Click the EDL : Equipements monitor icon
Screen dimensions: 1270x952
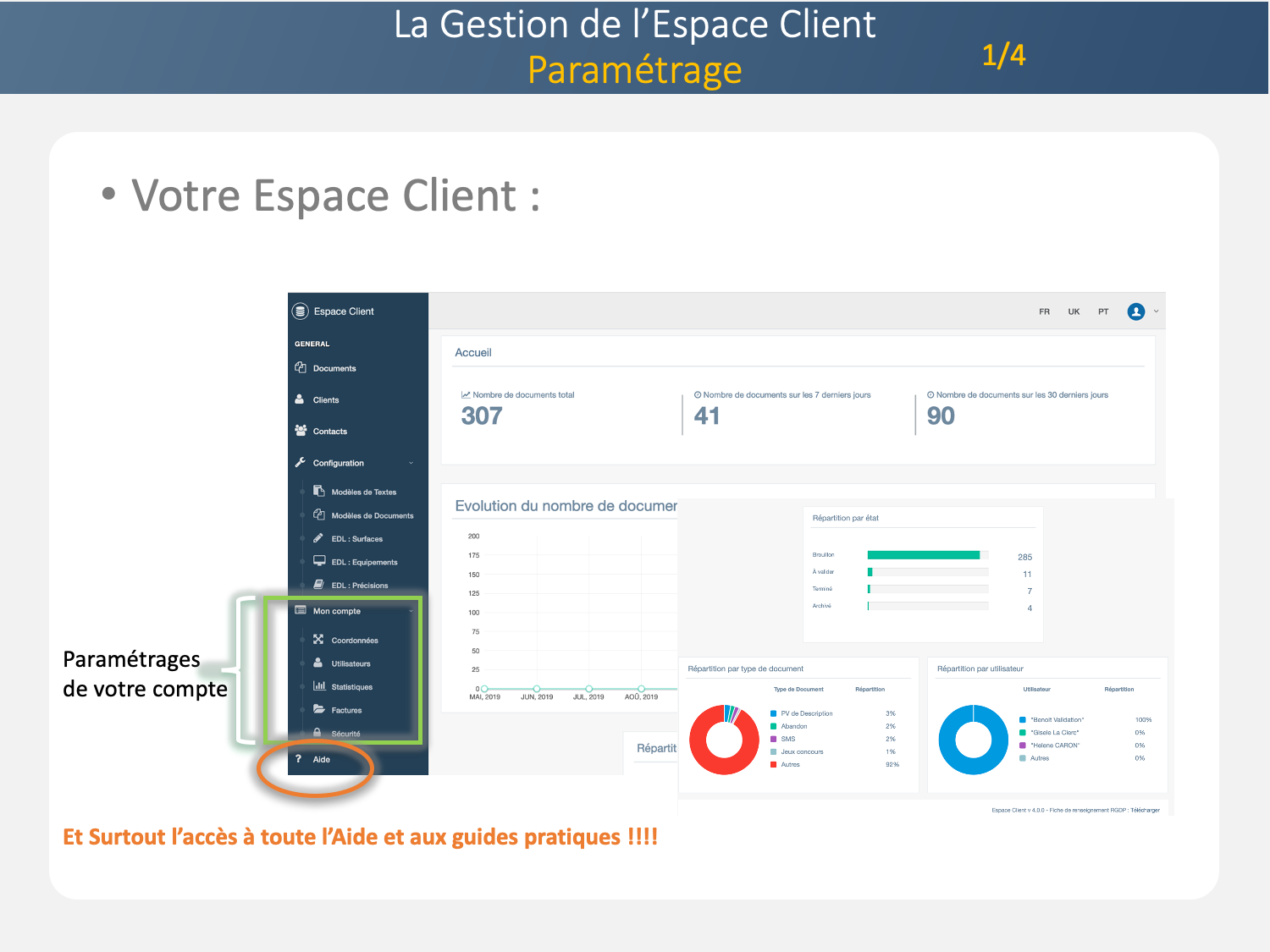coord(319,561)
